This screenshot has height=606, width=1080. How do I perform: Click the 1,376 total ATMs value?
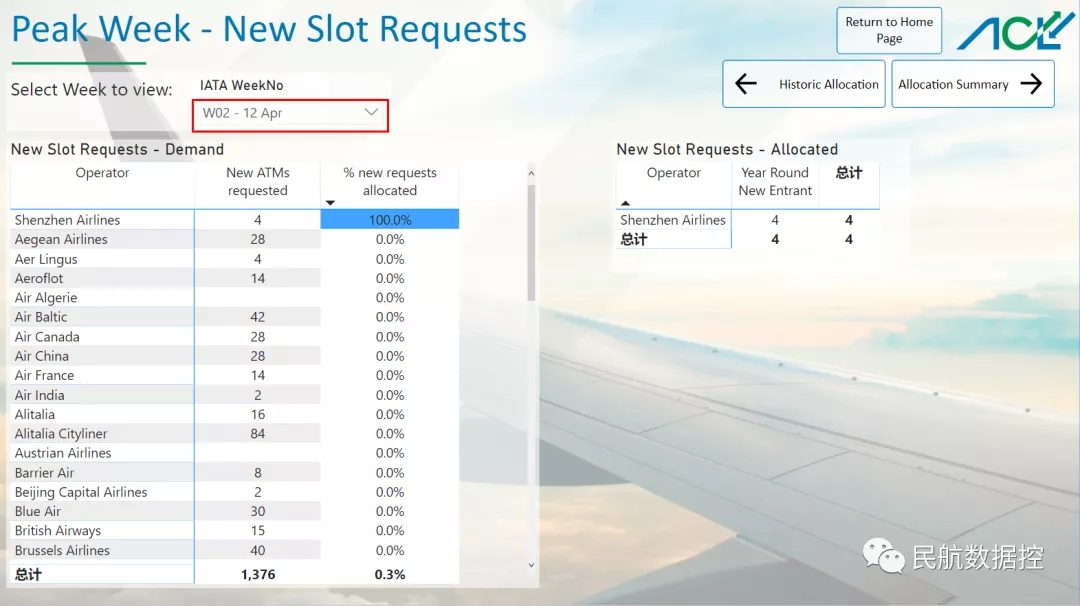click(x=258, y=574)
